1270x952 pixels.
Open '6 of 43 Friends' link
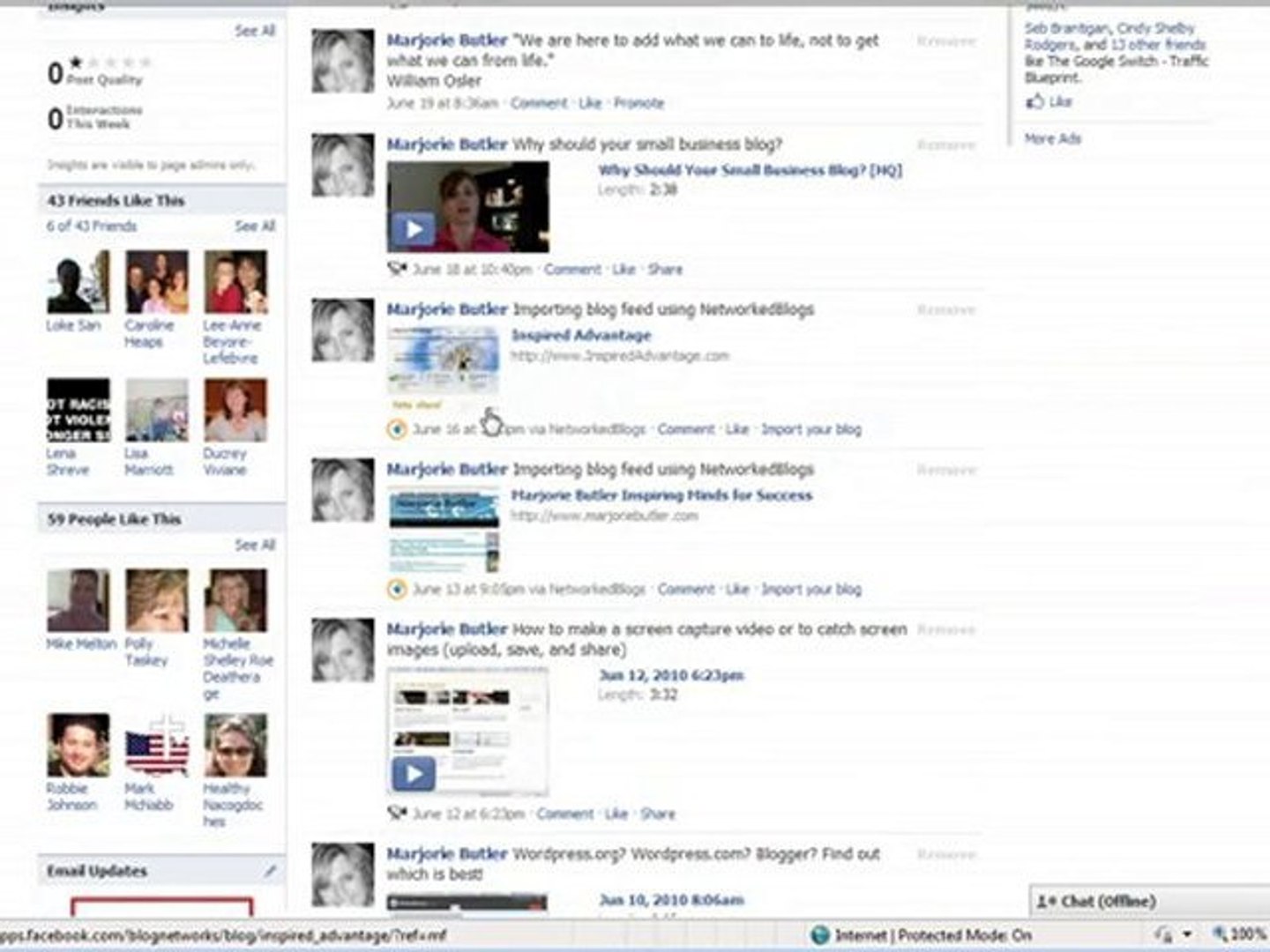[x=92, y=227]
